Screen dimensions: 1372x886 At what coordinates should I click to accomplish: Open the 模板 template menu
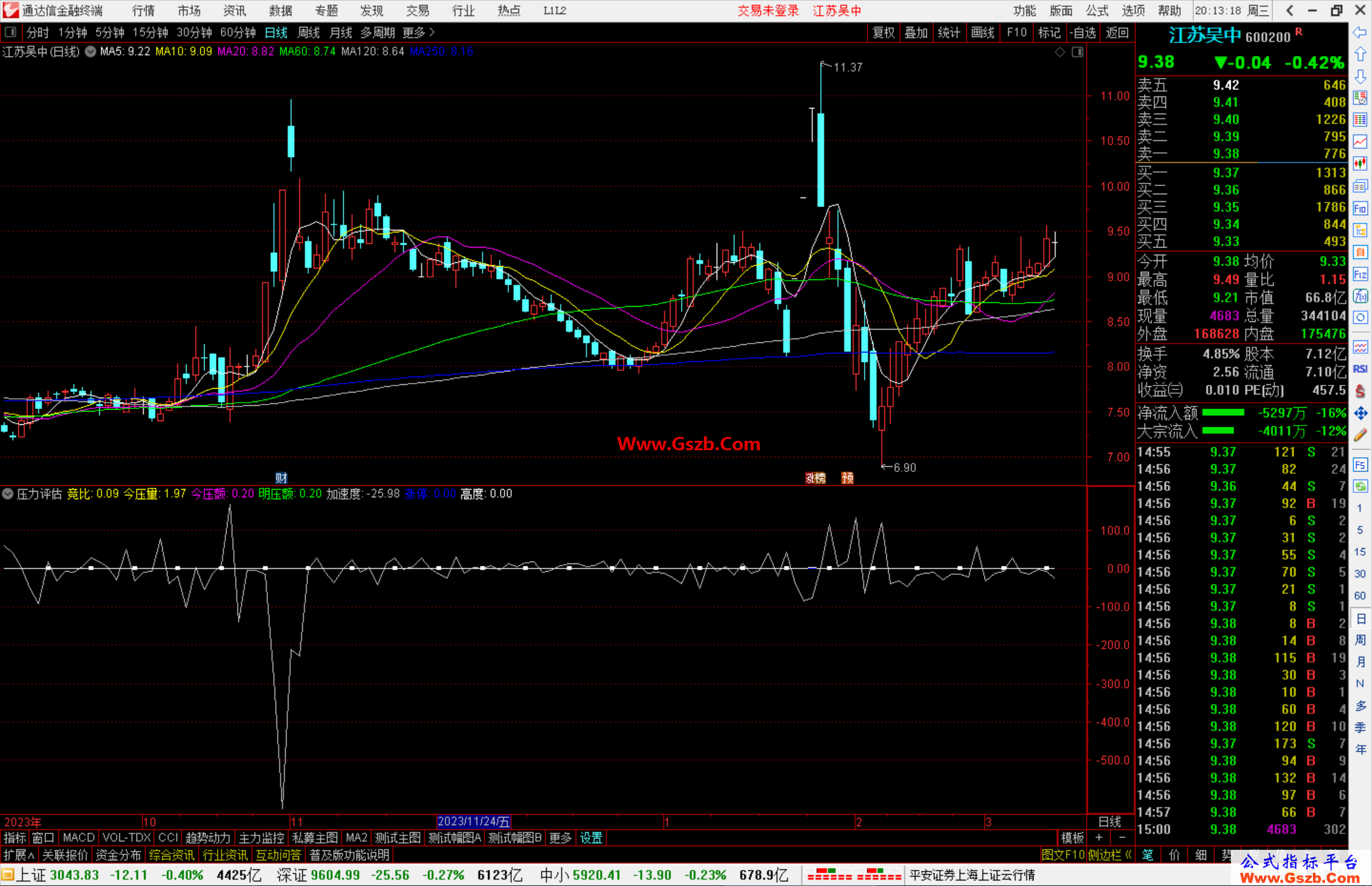[x=1072, y=838]
